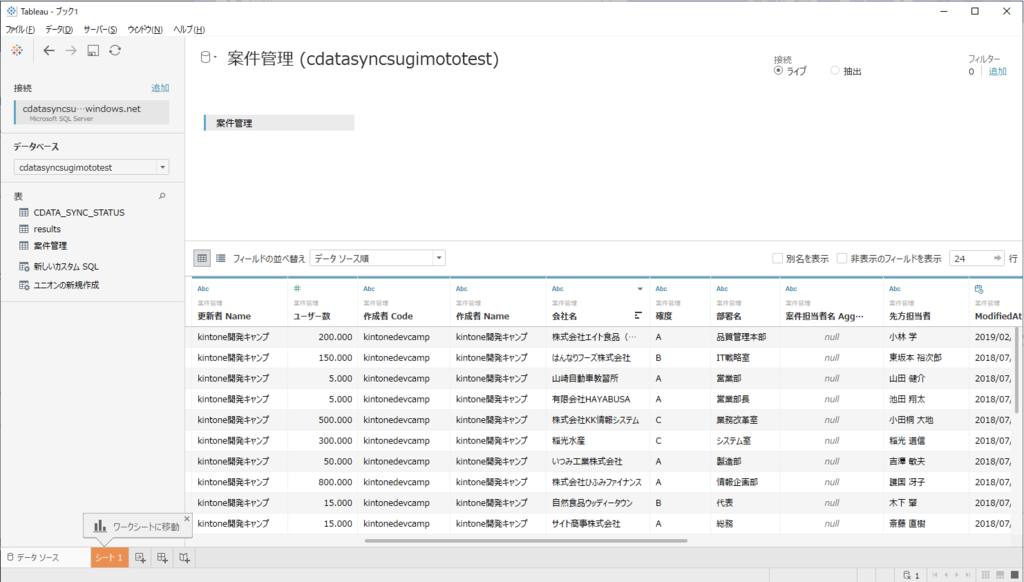Enable the 別名を表示 checkbox

[777, 259]
